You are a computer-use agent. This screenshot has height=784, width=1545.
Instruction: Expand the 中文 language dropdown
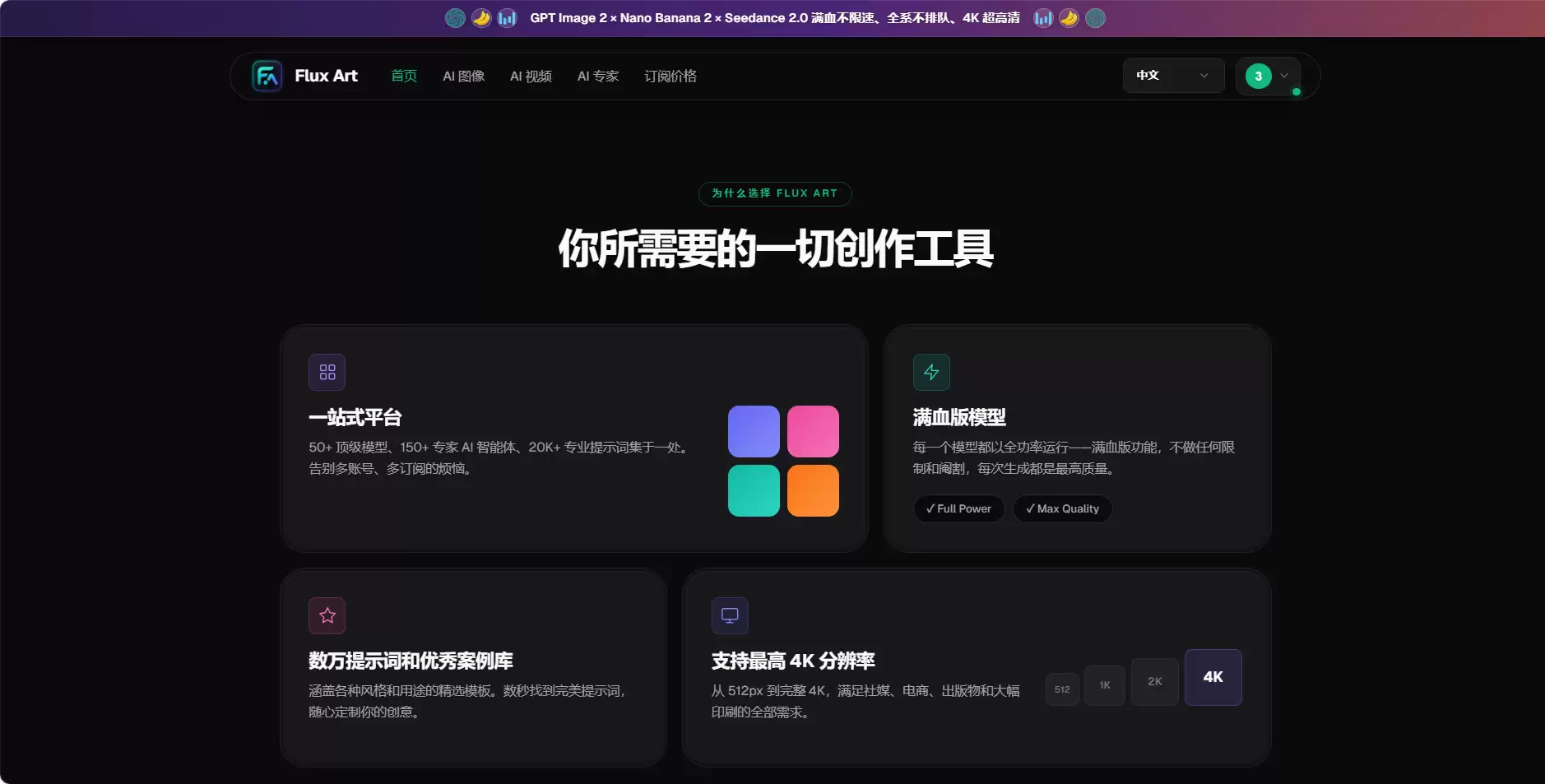point(1173,76)
